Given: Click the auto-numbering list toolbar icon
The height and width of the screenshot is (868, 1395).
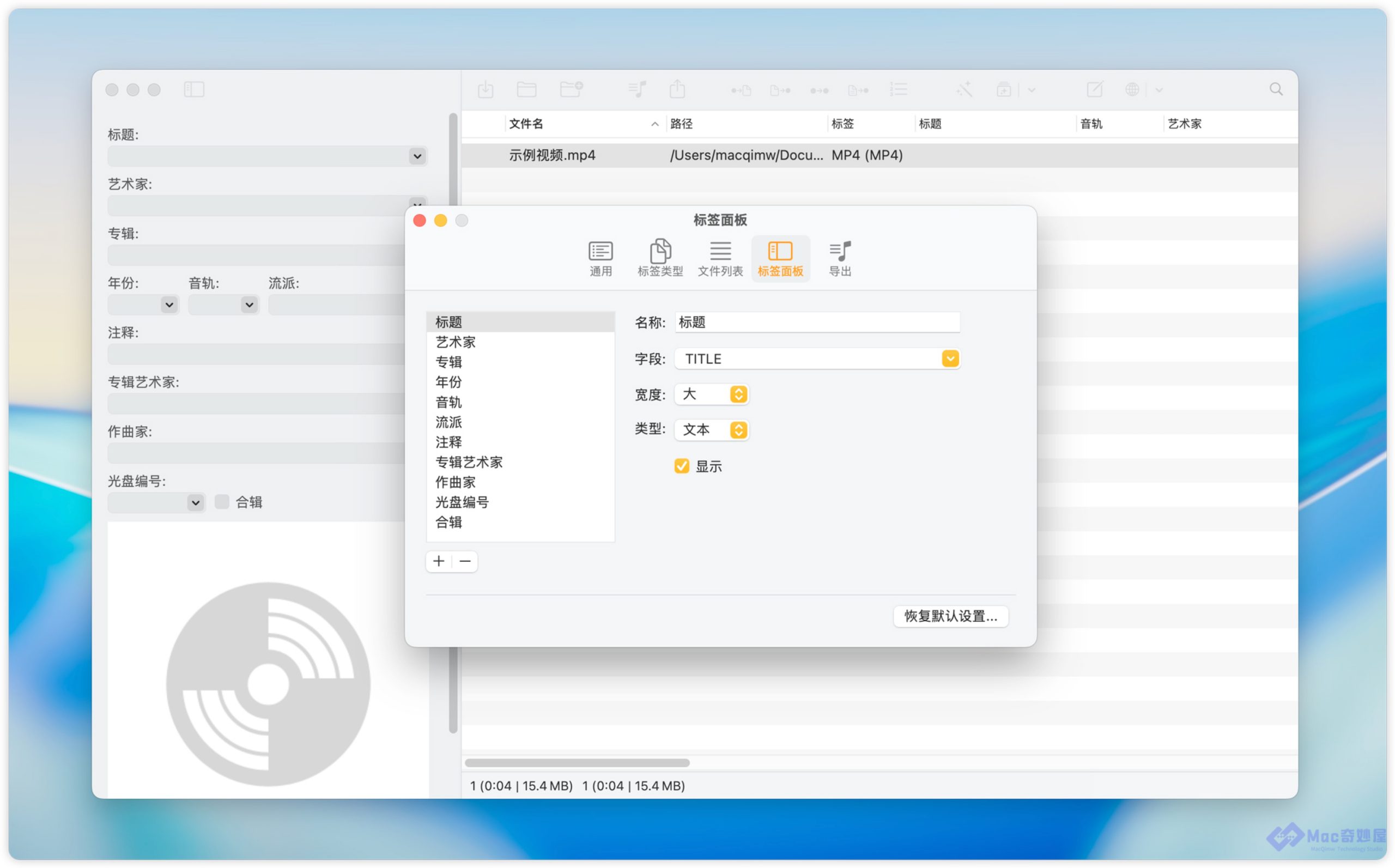Looking at the screenshot, I should 899,89.
